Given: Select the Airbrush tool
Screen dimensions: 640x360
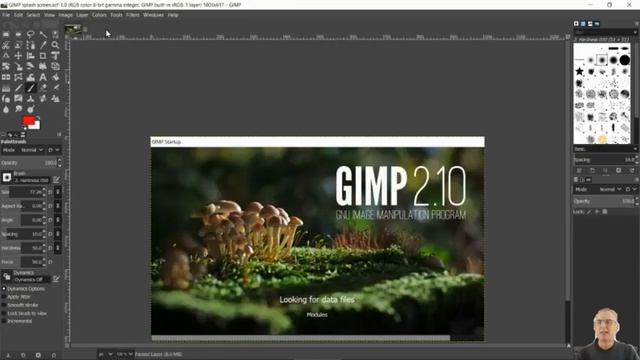Looking at the screenshot, I should [x=55, y=88].
